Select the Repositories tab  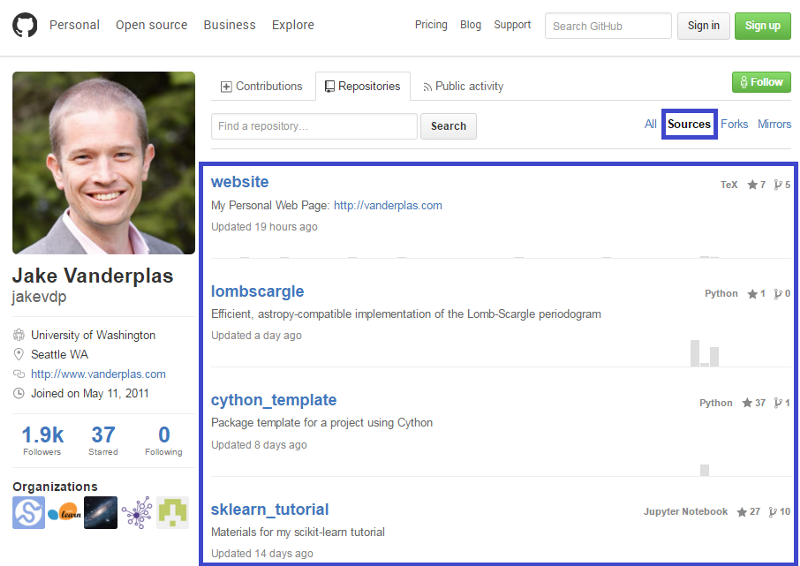coord(363,86)
